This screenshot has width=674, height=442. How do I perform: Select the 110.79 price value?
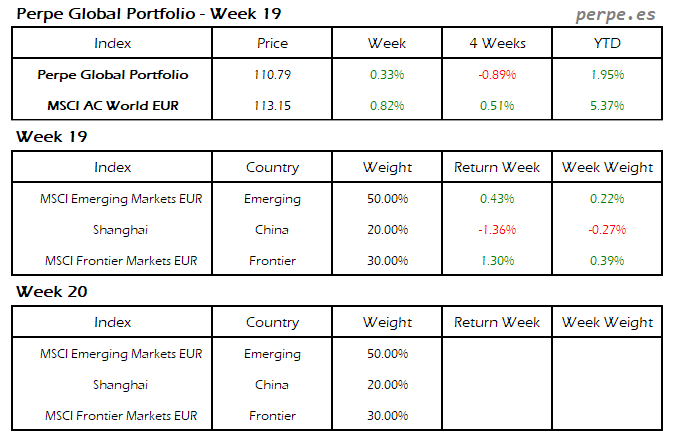[272, 74]
